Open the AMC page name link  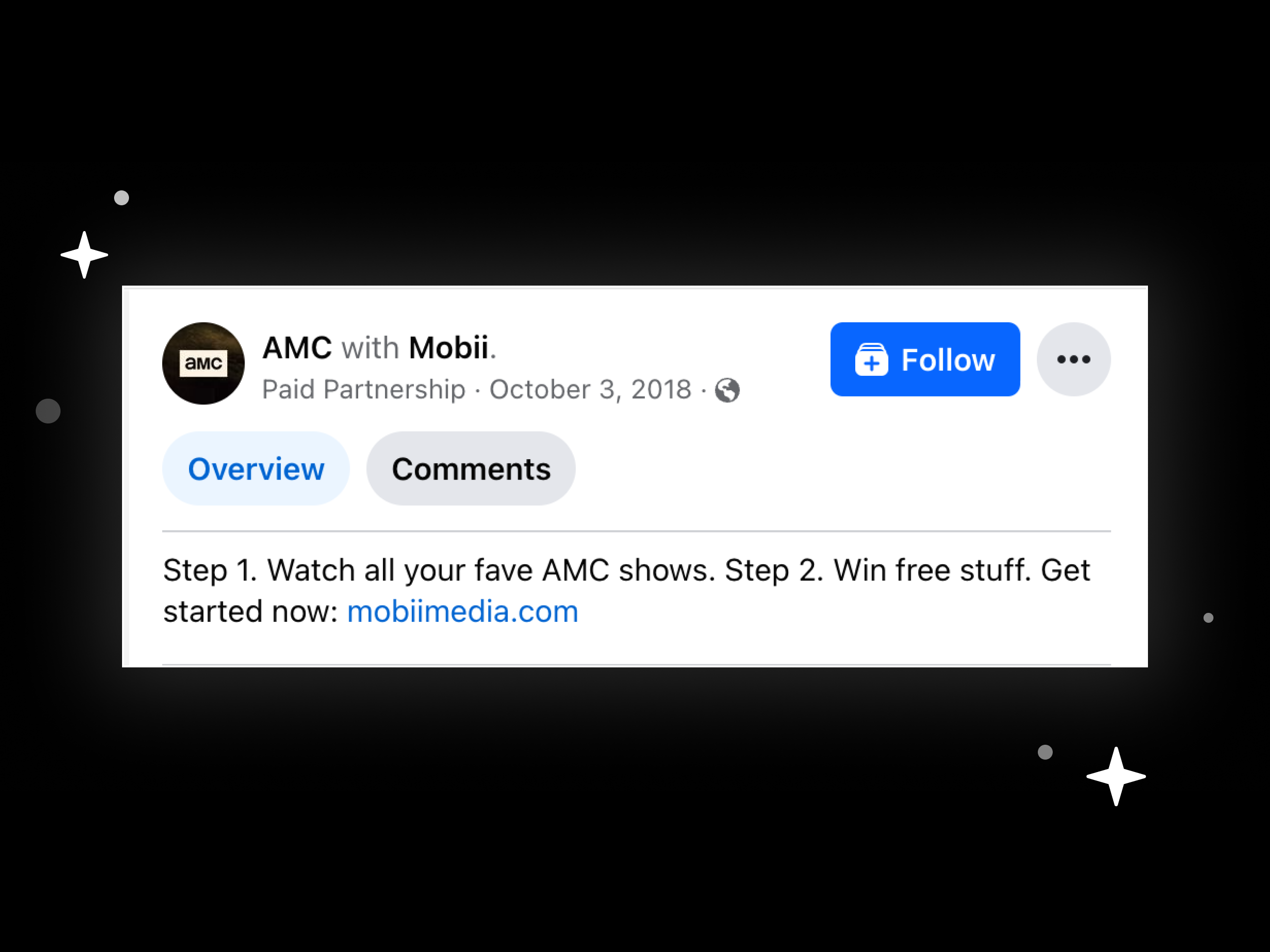pyautogui.click(x=297, y=348)
